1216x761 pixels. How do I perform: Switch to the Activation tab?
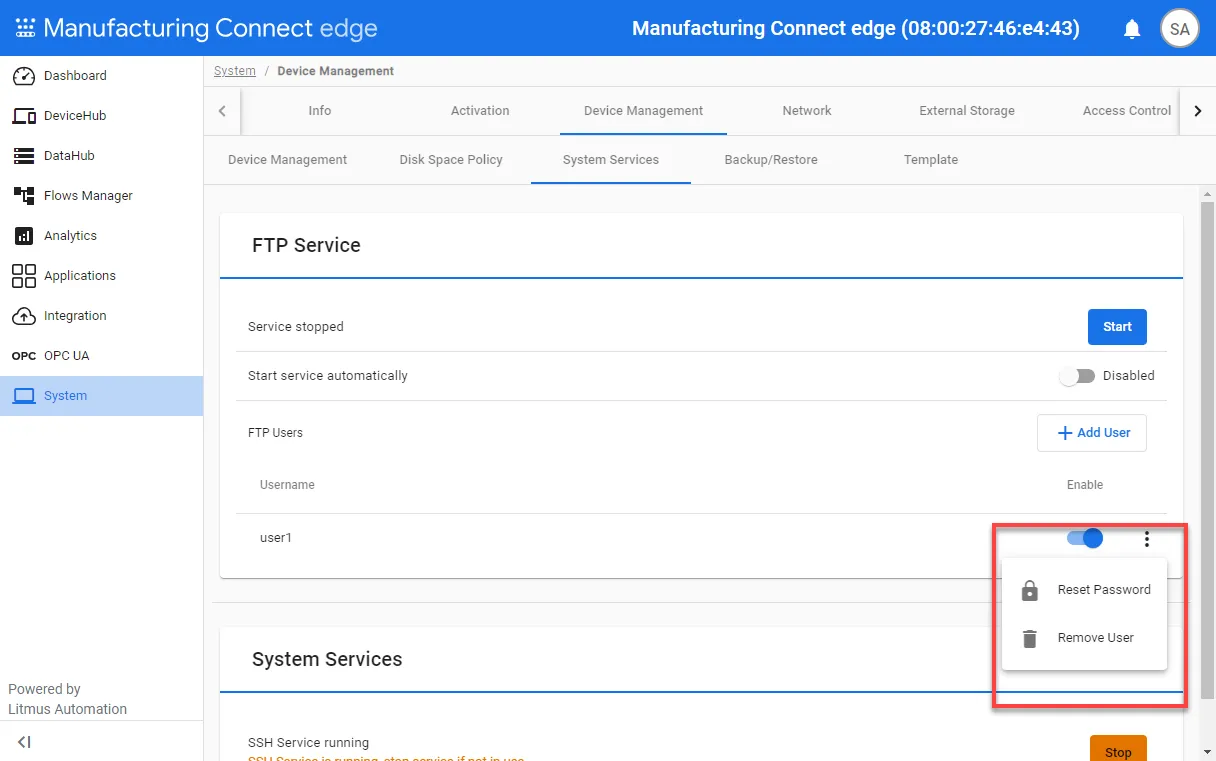point(480,111)
